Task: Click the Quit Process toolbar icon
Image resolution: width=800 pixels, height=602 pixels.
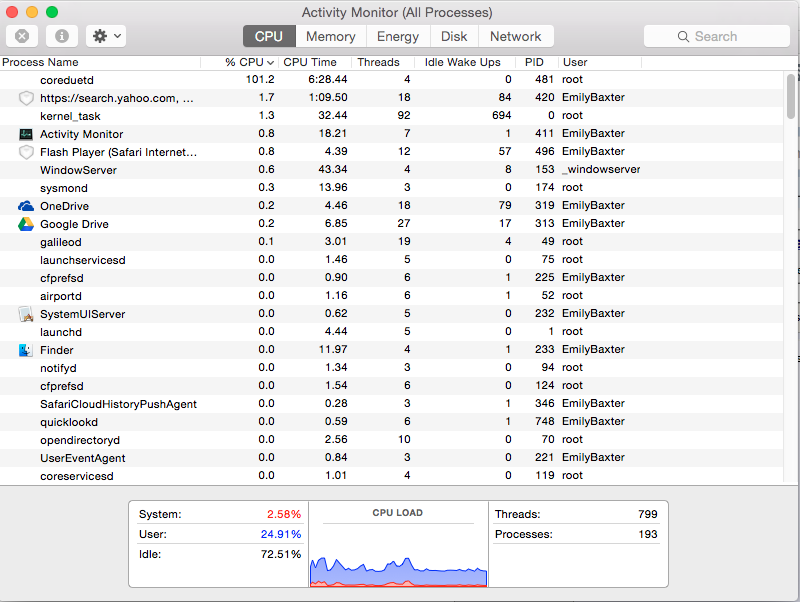Action: pyautogui.click(x=21, y=36)
